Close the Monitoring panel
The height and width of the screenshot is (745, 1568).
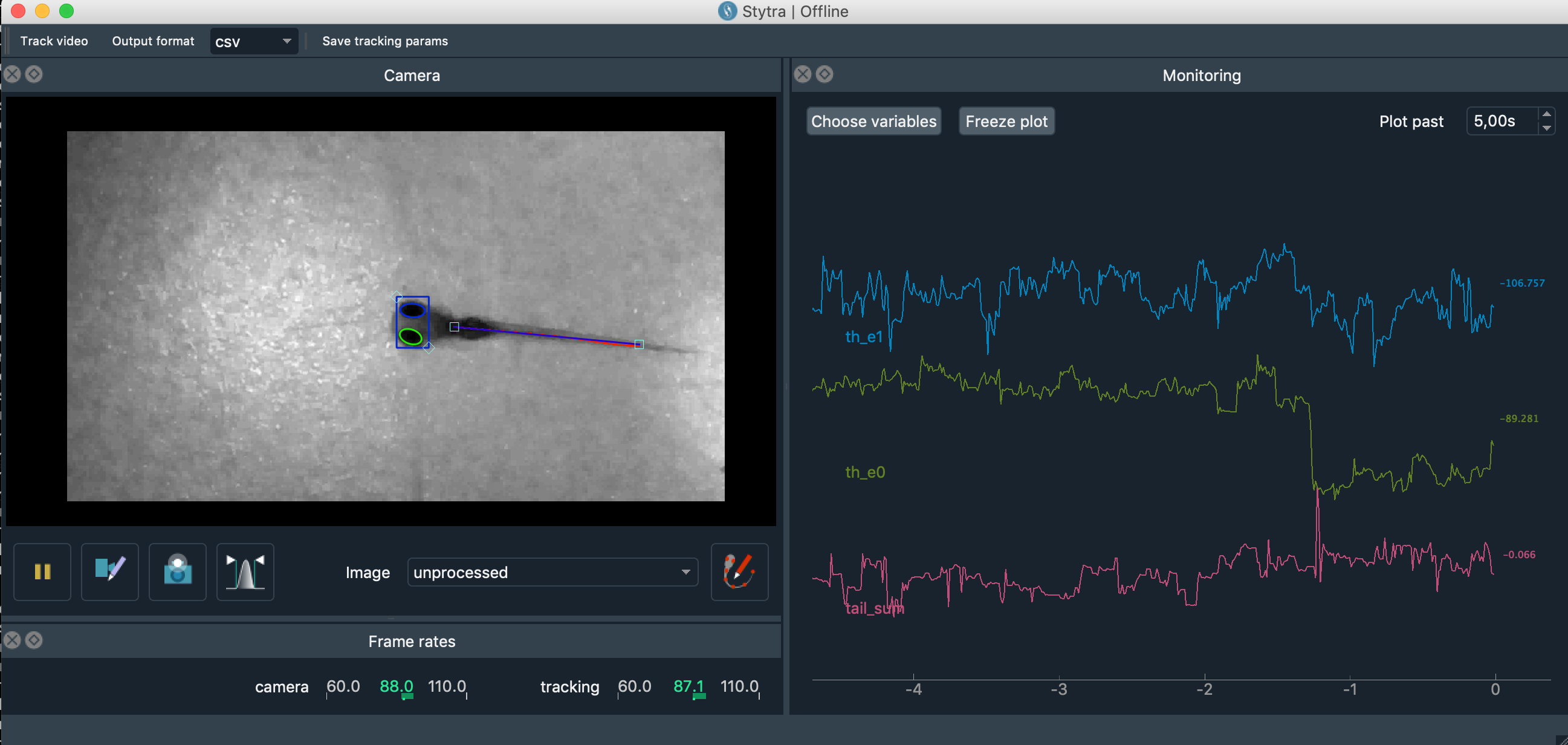(803, 74)
